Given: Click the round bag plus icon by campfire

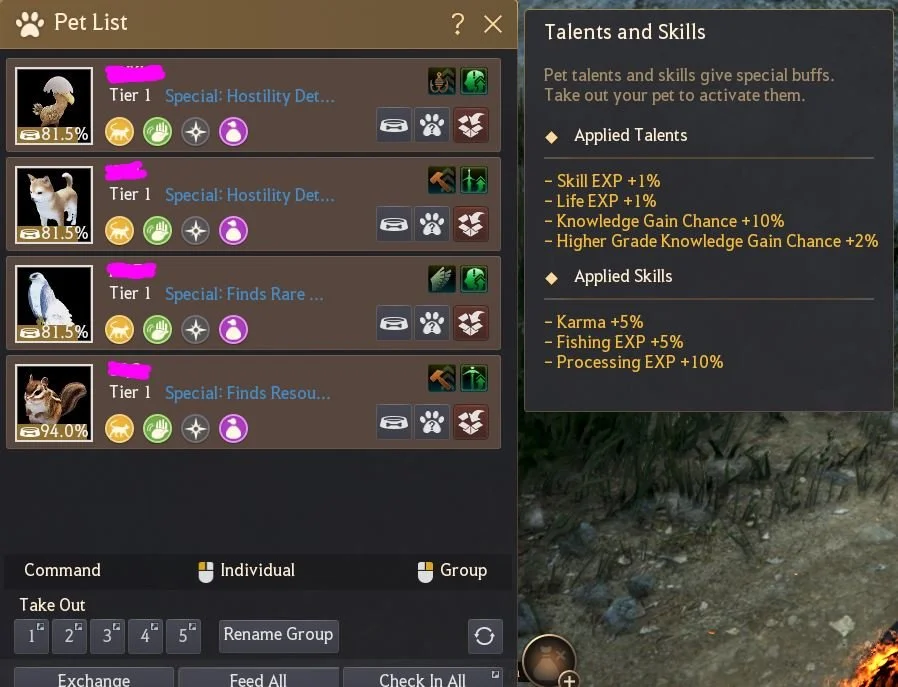Looking at the screenshot, I should click(550, 661).
